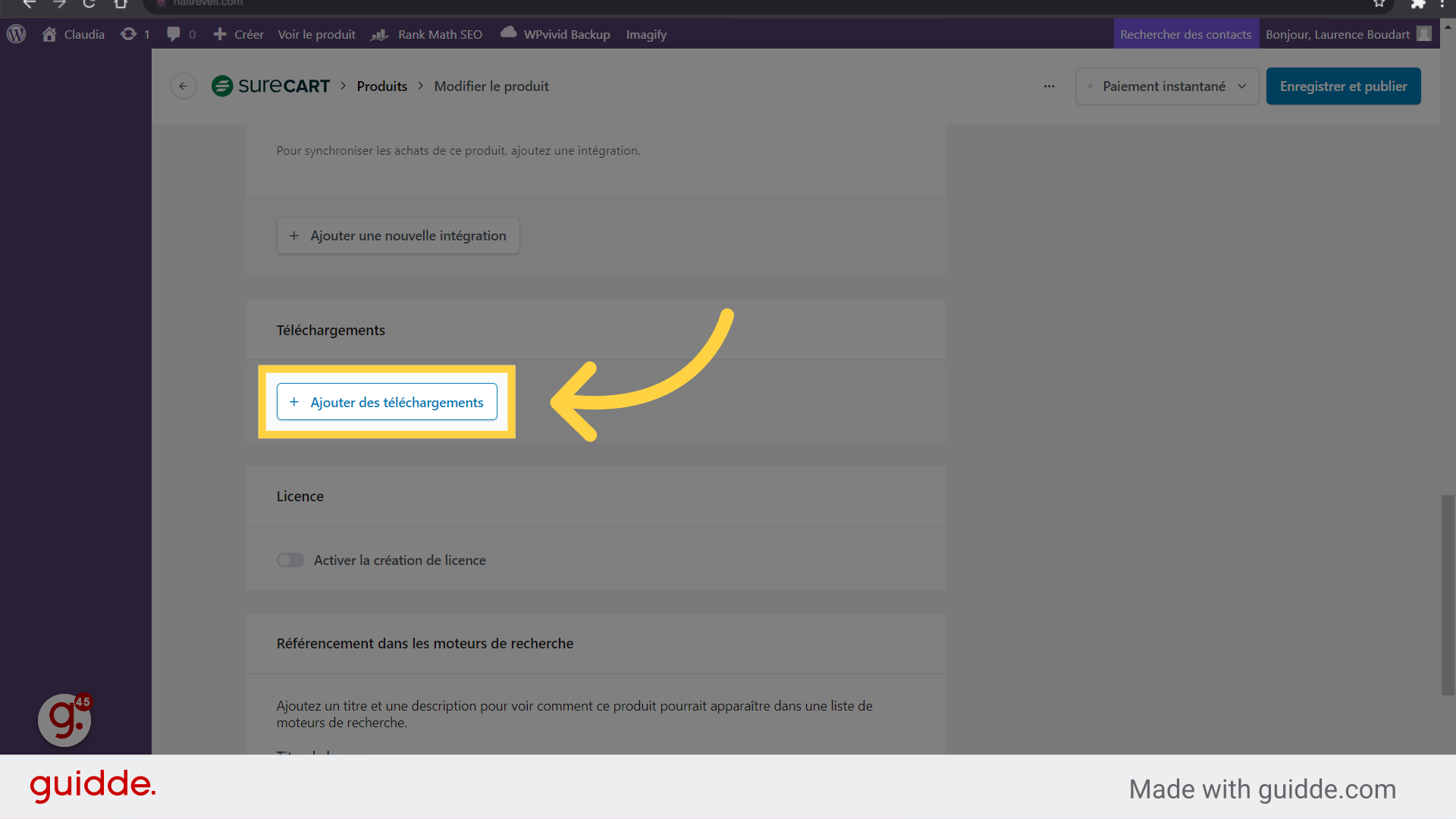
Task: Open the Paiement instantané dropdown
Action: pyautogui.click(x=1167, y=86)
